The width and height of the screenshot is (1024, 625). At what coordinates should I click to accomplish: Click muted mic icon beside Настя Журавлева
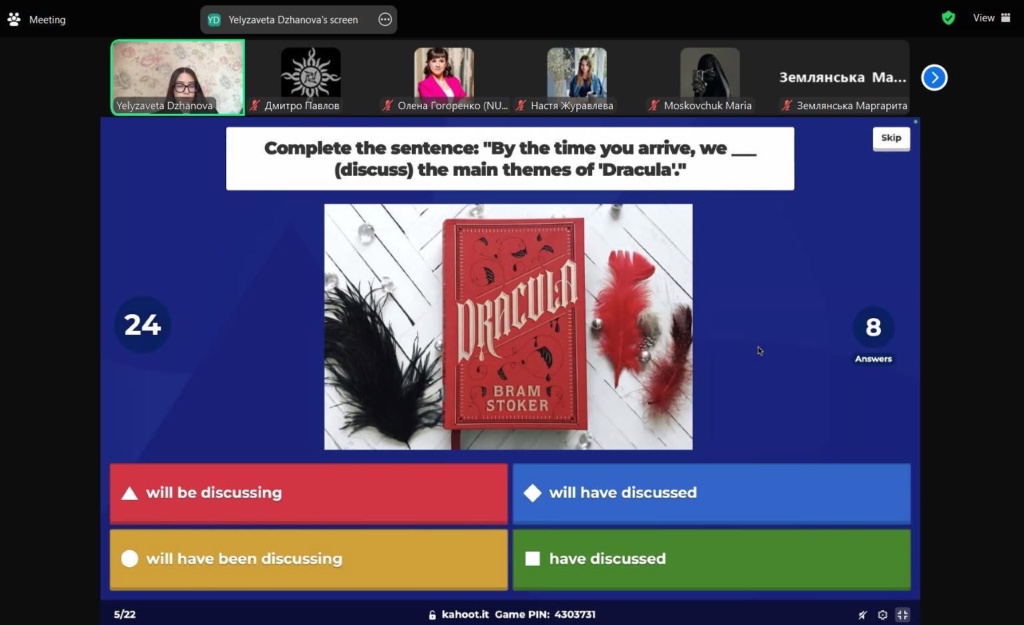tap(521, 105)
